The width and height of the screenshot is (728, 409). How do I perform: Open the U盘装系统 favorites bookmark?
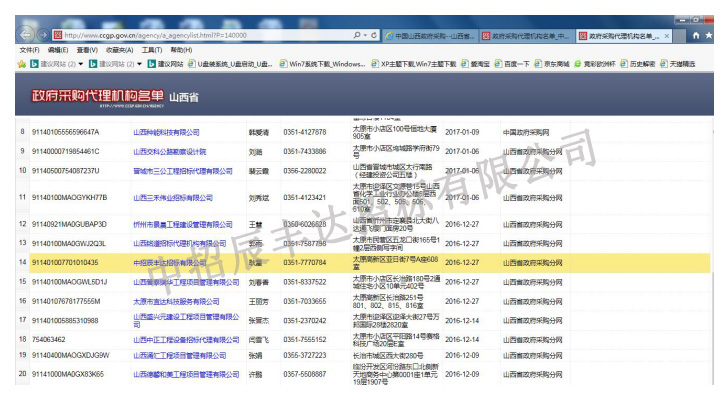pos(230,64)
